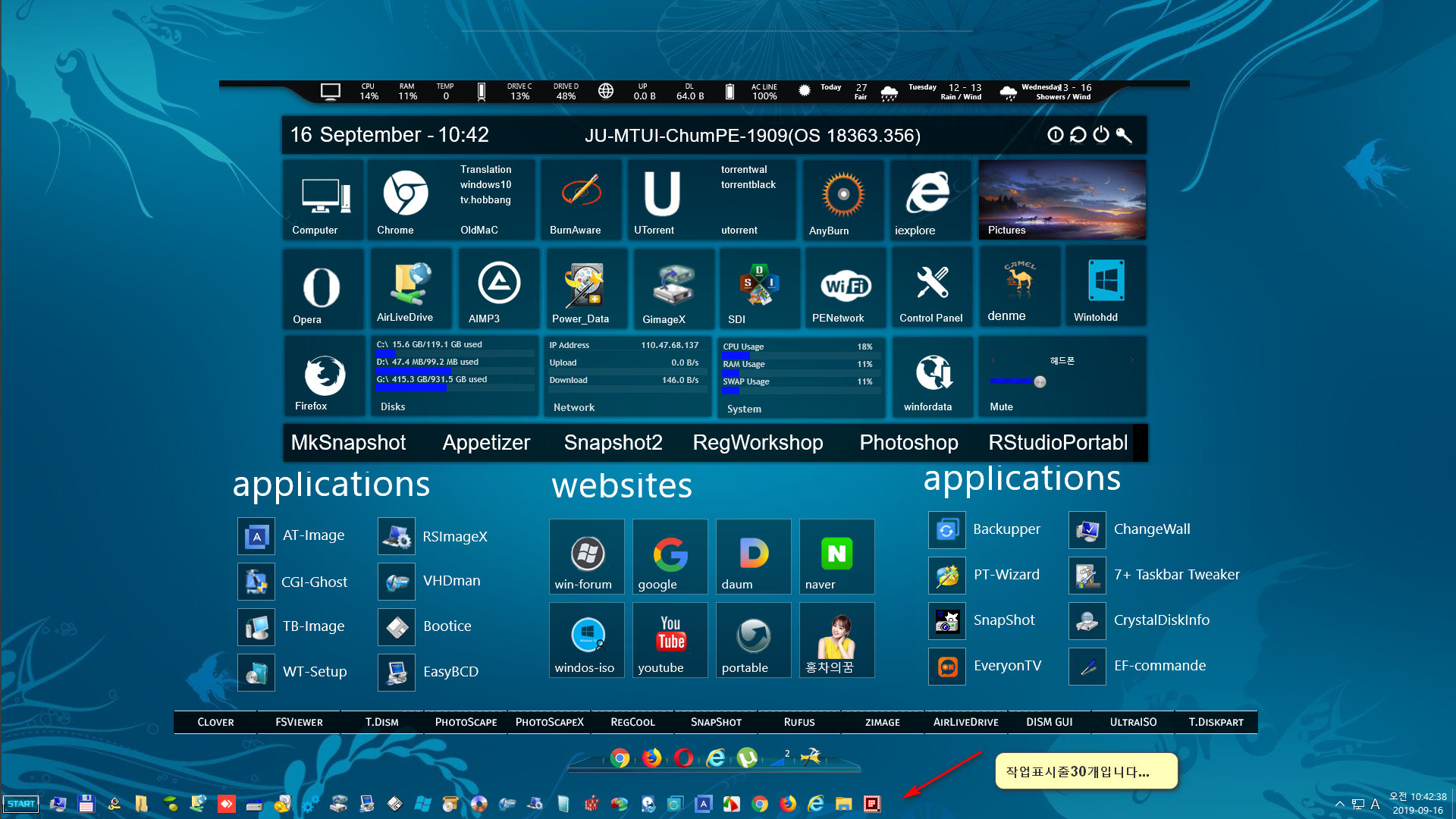Open Control Panel tile

pyautogui.click(x=932, y=289)
